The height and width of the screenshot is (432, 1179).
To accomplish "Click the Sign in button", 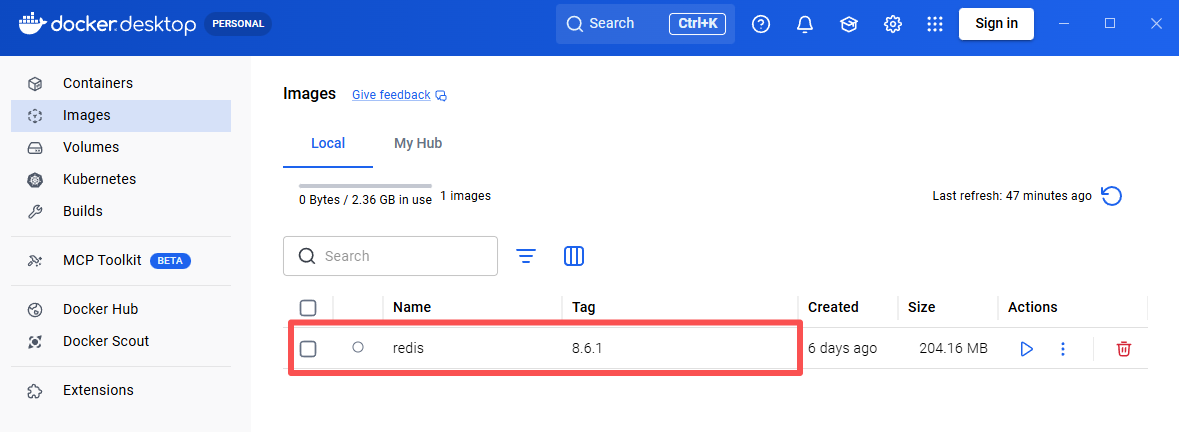I will (996, 24).
